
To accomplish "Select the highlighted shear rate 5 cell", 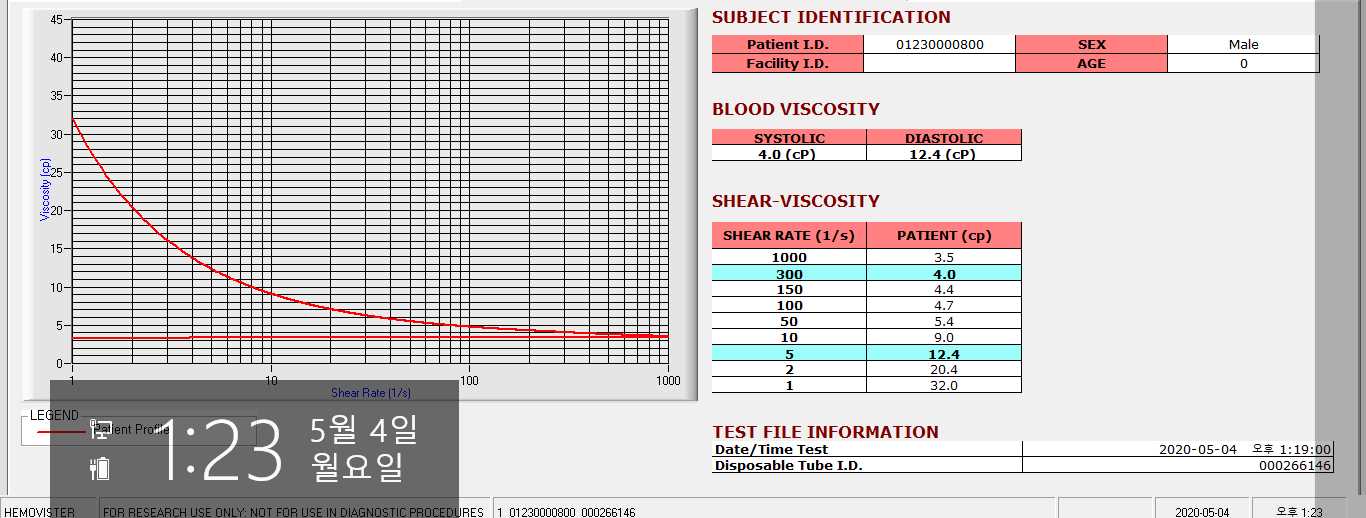I will coord(789,354).
